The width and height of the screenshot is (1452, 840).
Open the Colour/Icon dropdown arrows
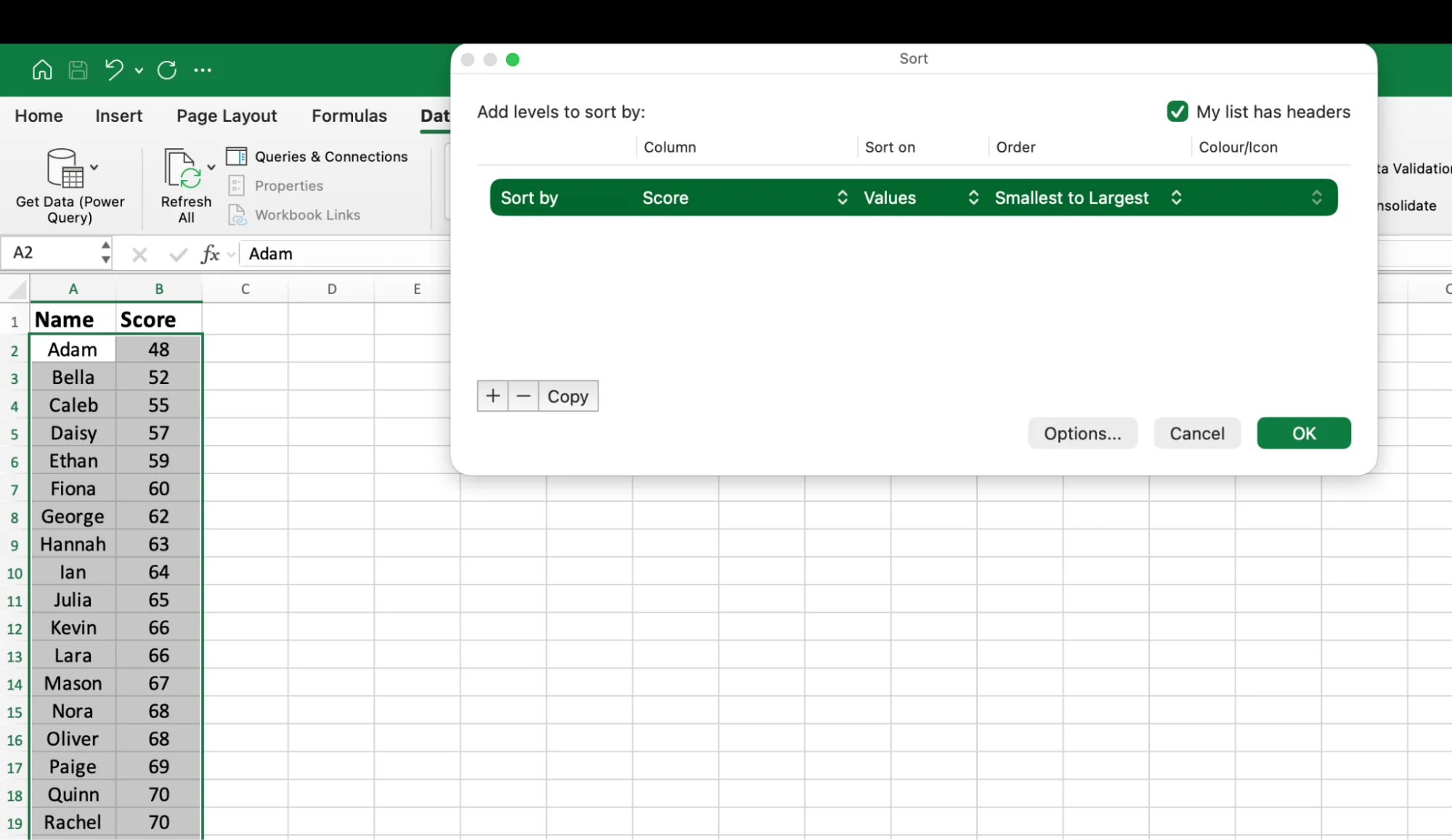click(x=1316, y=197)
